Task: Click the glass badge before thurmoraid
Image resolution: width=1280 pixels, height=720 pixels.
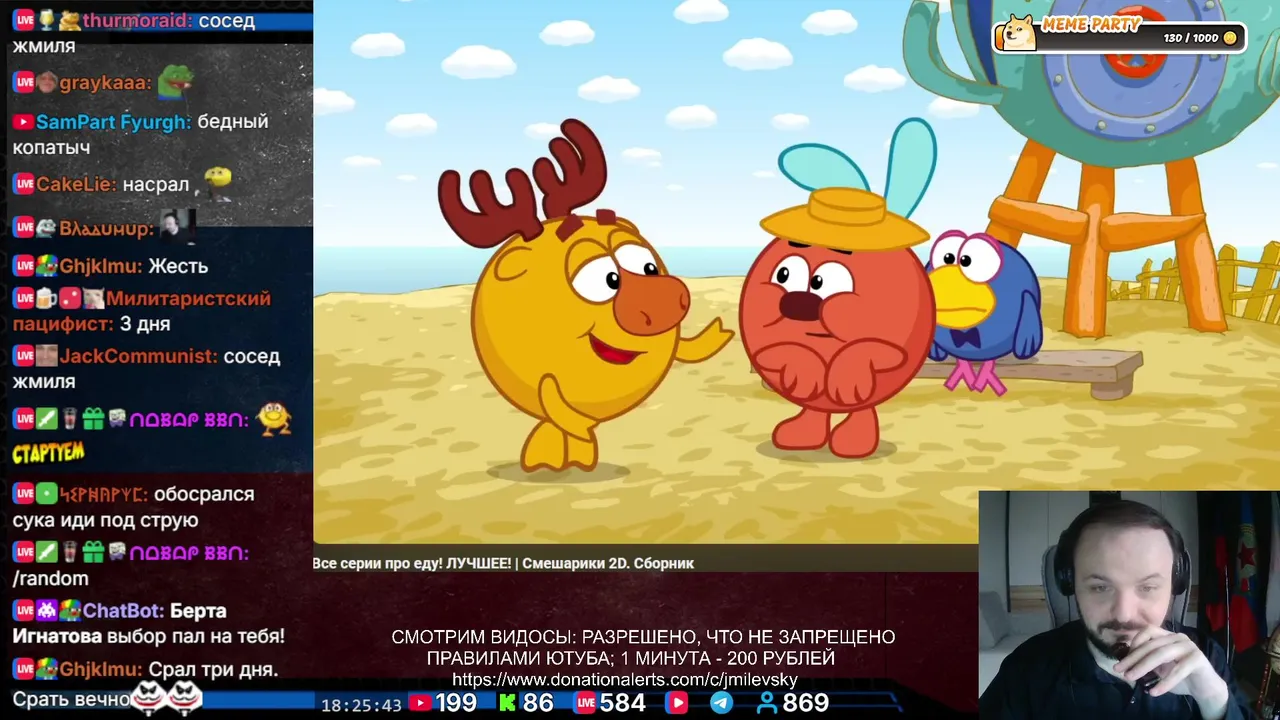Action: click(x=46, y=20)
